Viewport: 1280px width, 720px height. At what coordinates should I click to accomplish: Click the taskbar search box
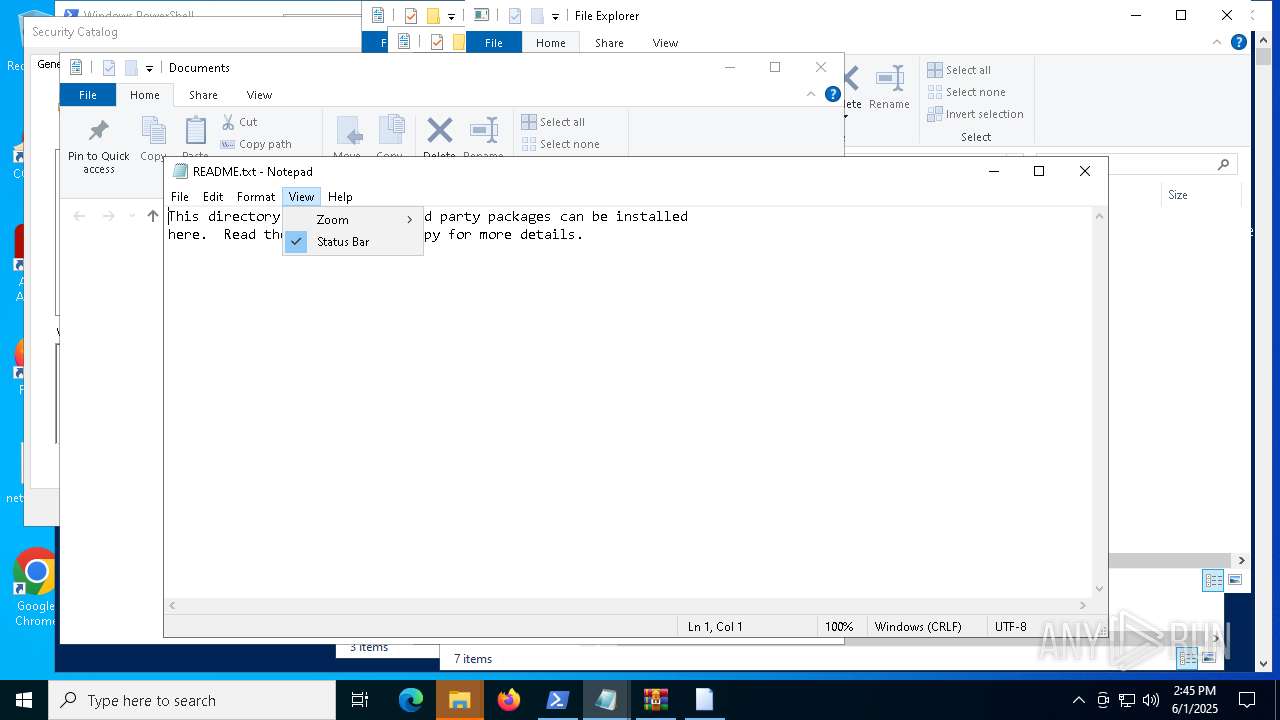(192, 700)
